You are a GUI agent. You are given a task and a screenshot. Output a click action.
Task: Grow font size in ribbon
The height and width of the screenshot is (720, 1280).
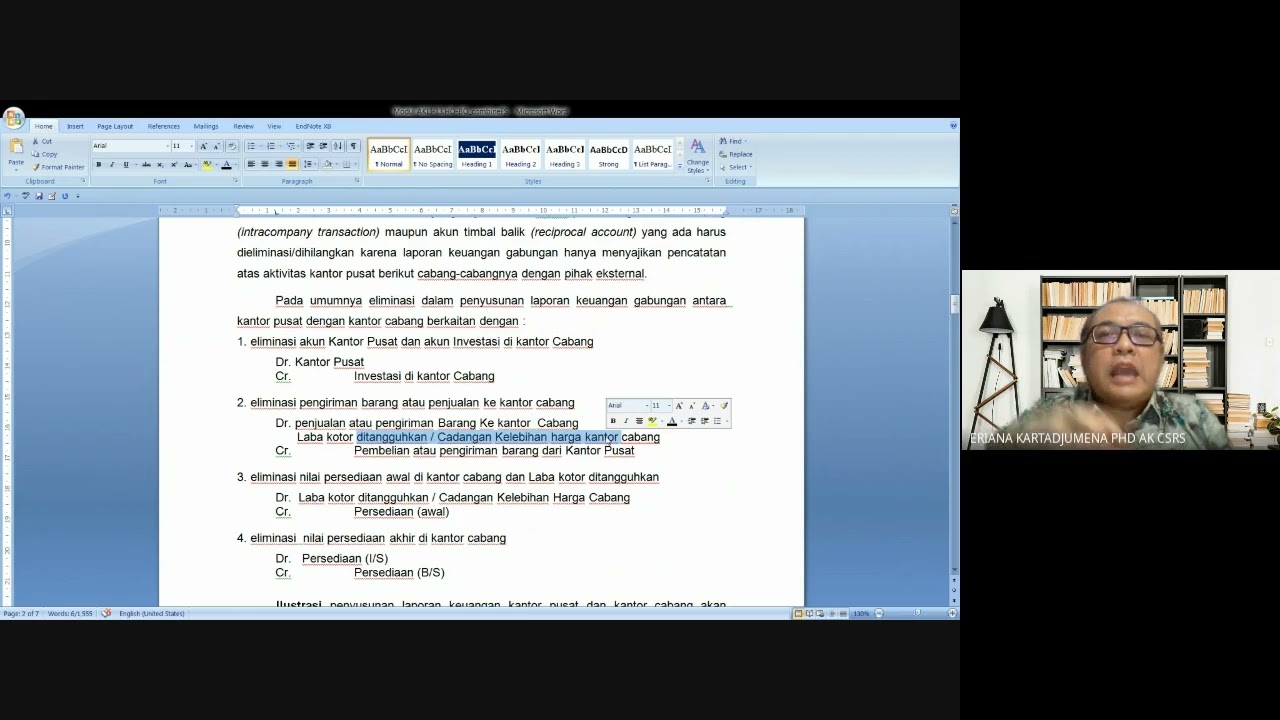pos(203,146)
